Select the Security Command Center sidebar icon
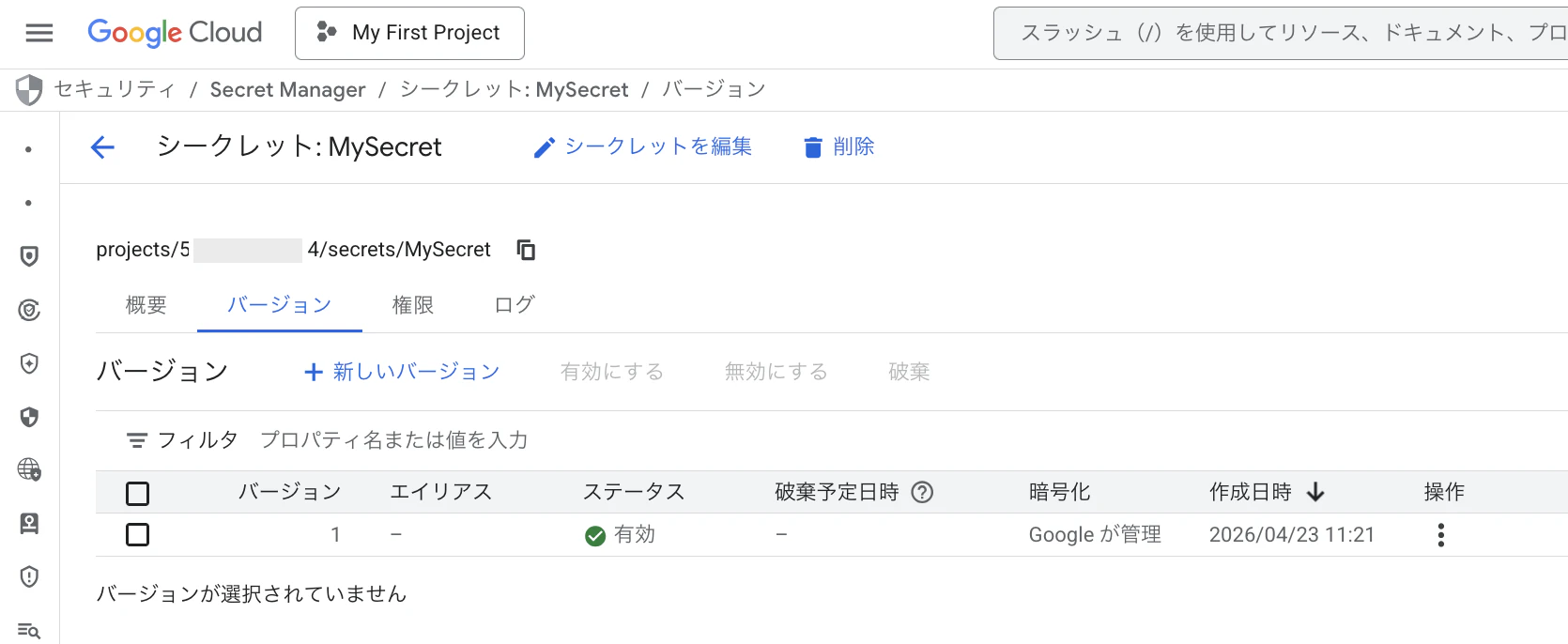The image size is (1568, 644). pos(28,310)
